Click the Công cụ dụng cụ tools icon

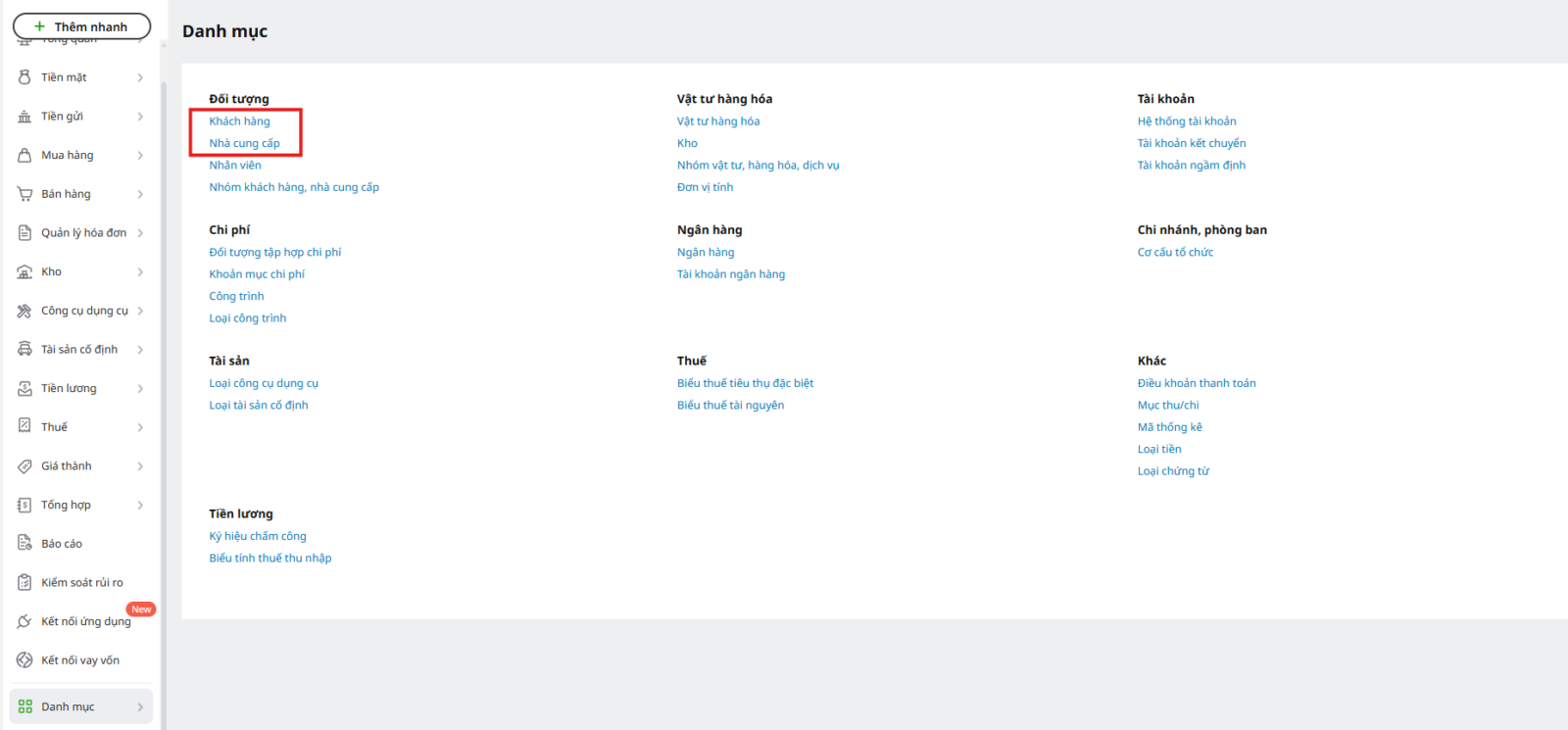(x=24, y=311)
